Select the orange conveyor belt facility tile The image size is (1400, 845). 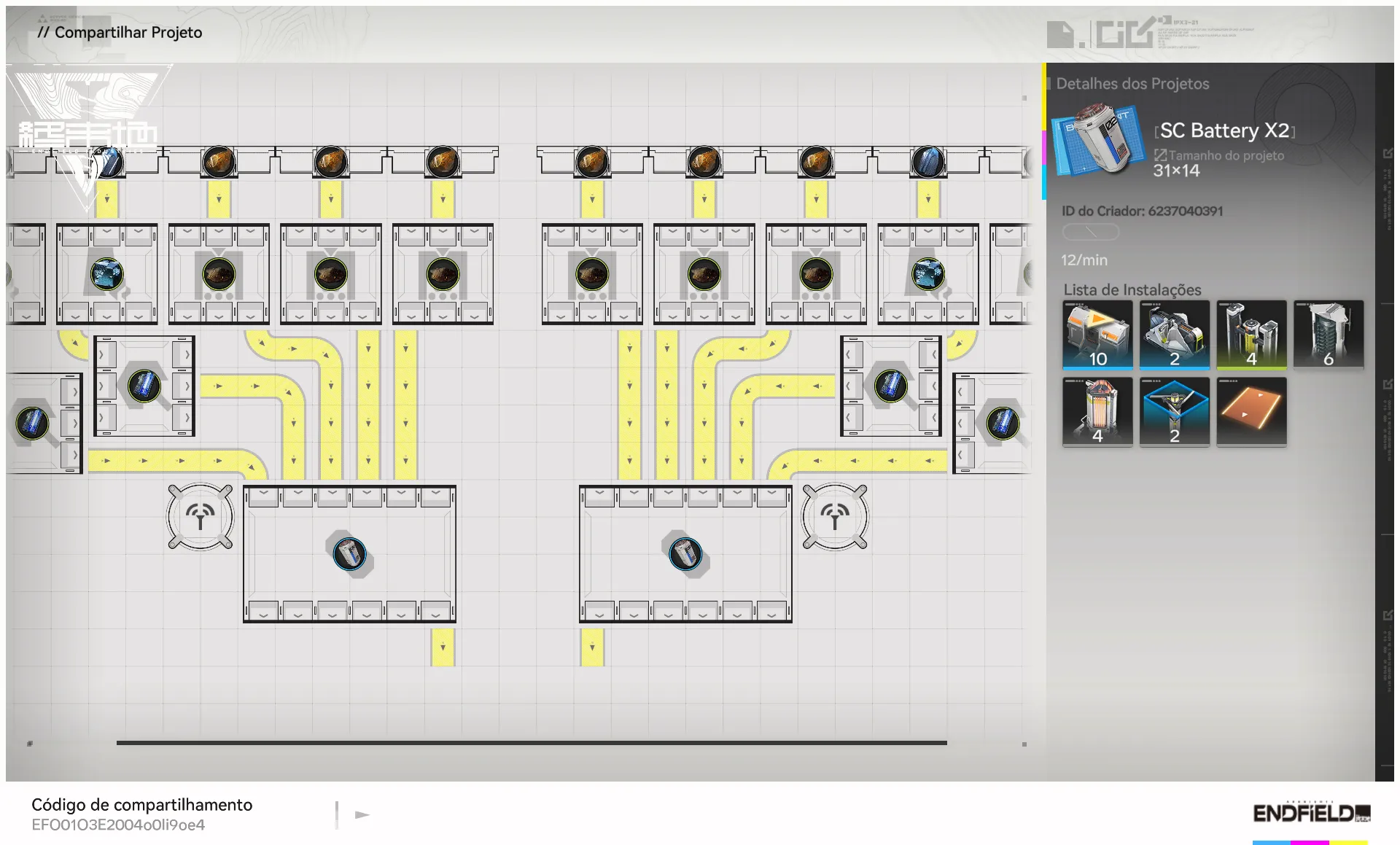click(x=1251, y=410)
